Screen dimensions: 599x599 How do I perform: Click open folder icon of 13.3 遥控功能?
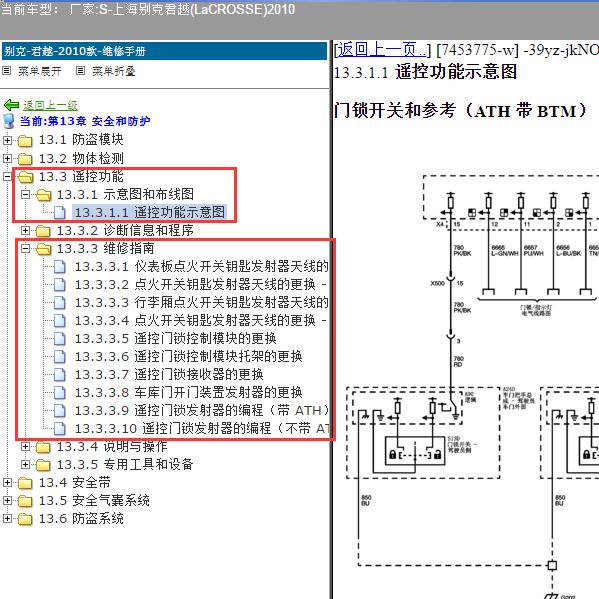pyautogui.click(x=25, y=176)
